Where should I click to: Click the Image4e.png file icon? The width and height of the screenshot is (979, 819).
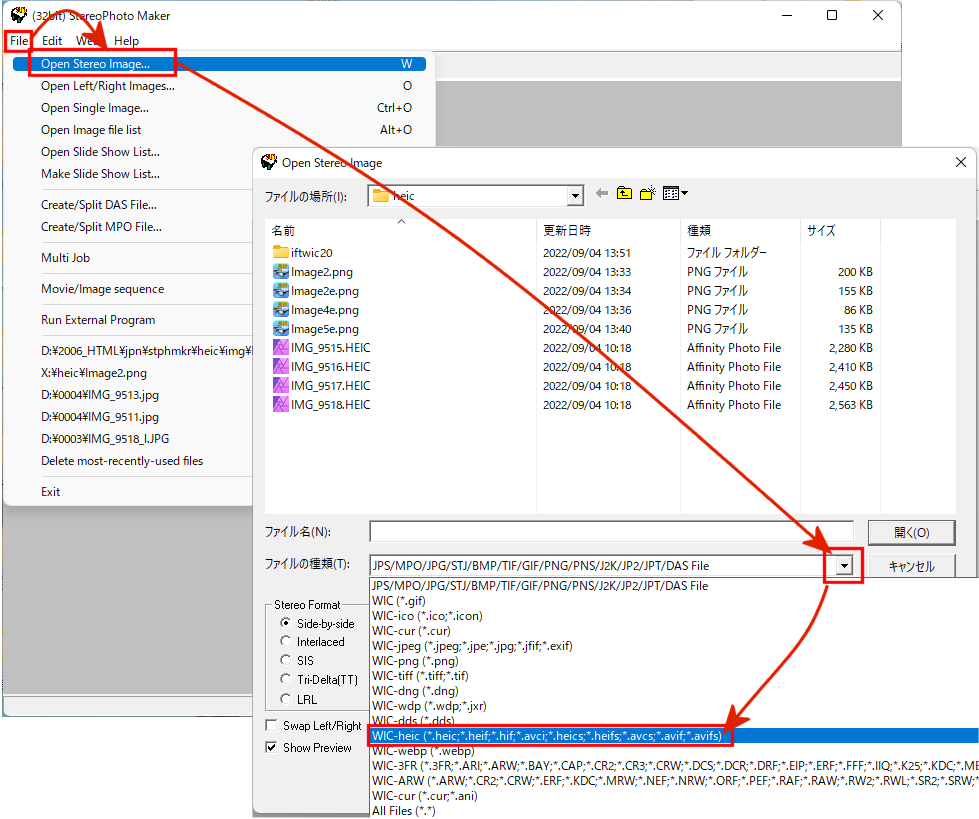[x=281, y=310]
